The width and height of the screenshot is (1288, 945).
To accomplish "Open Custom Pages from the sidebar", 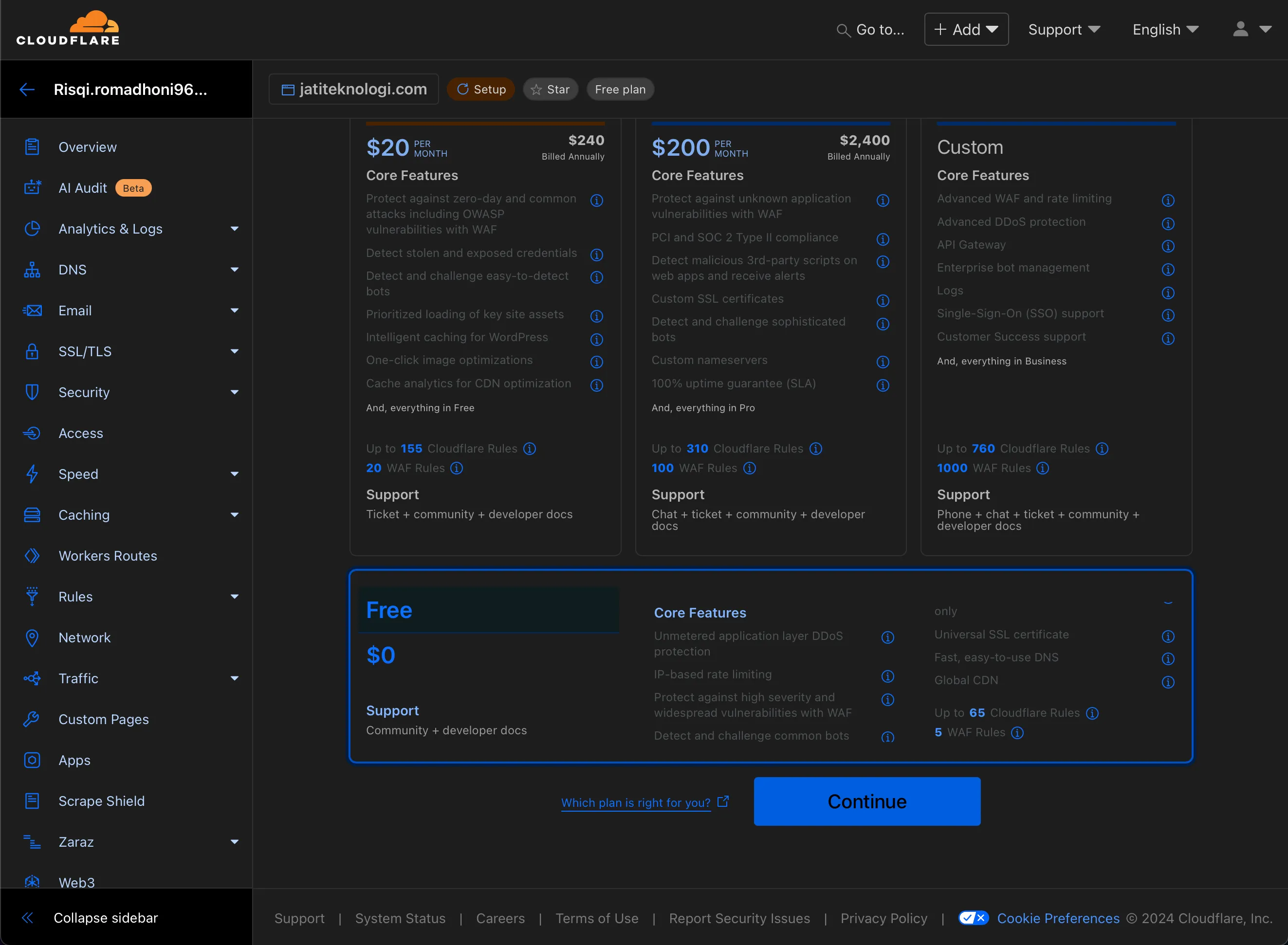I will click(104, 719).
